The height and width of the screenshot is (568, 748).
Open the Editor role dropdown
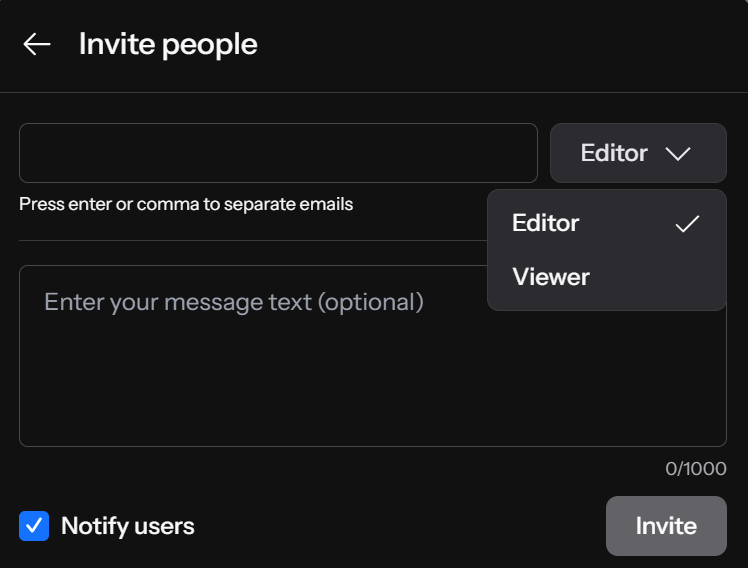point(638,153)
